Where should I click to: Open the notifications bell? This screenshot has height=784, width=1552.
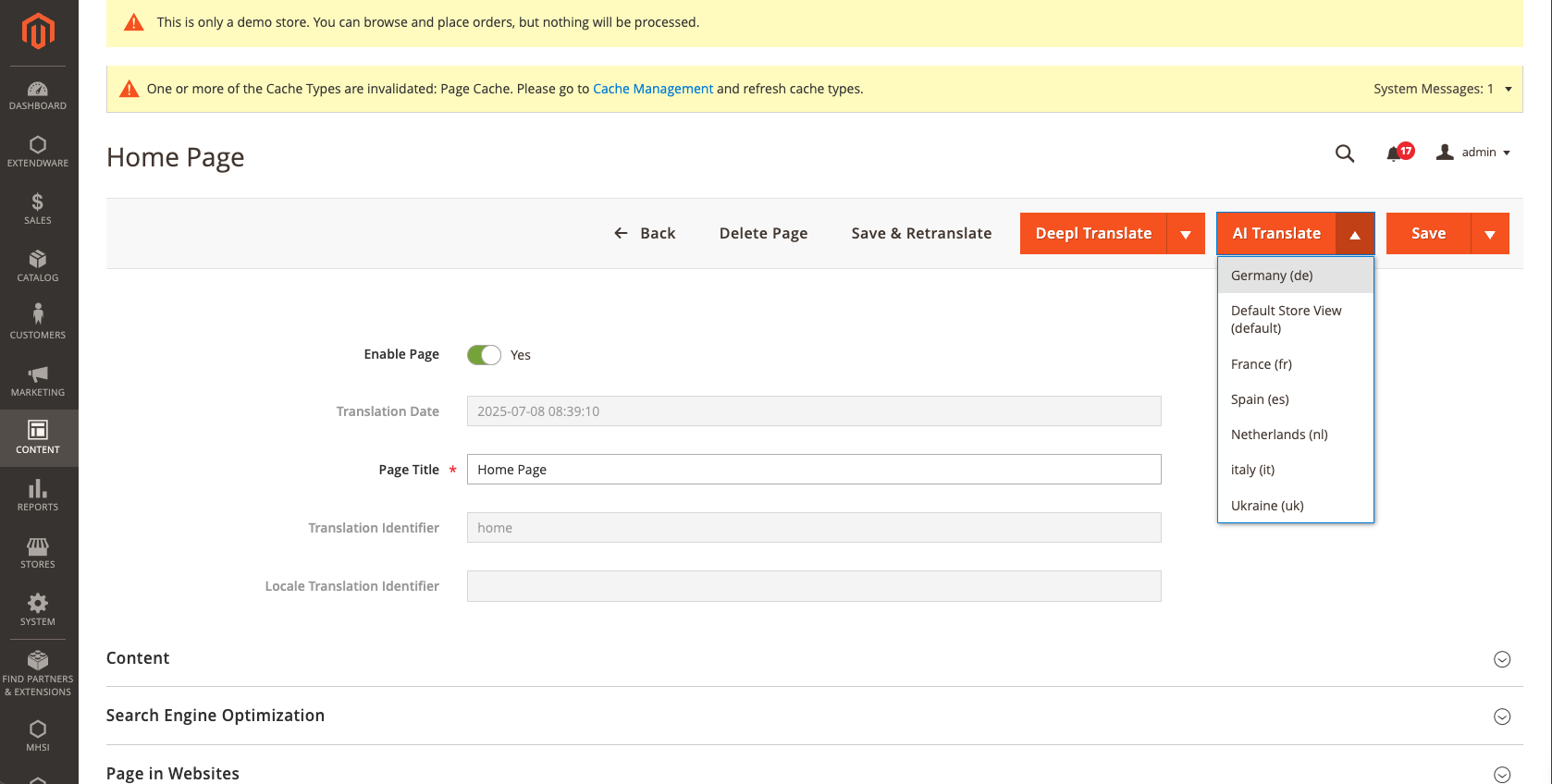click(x=1394, y=153)
